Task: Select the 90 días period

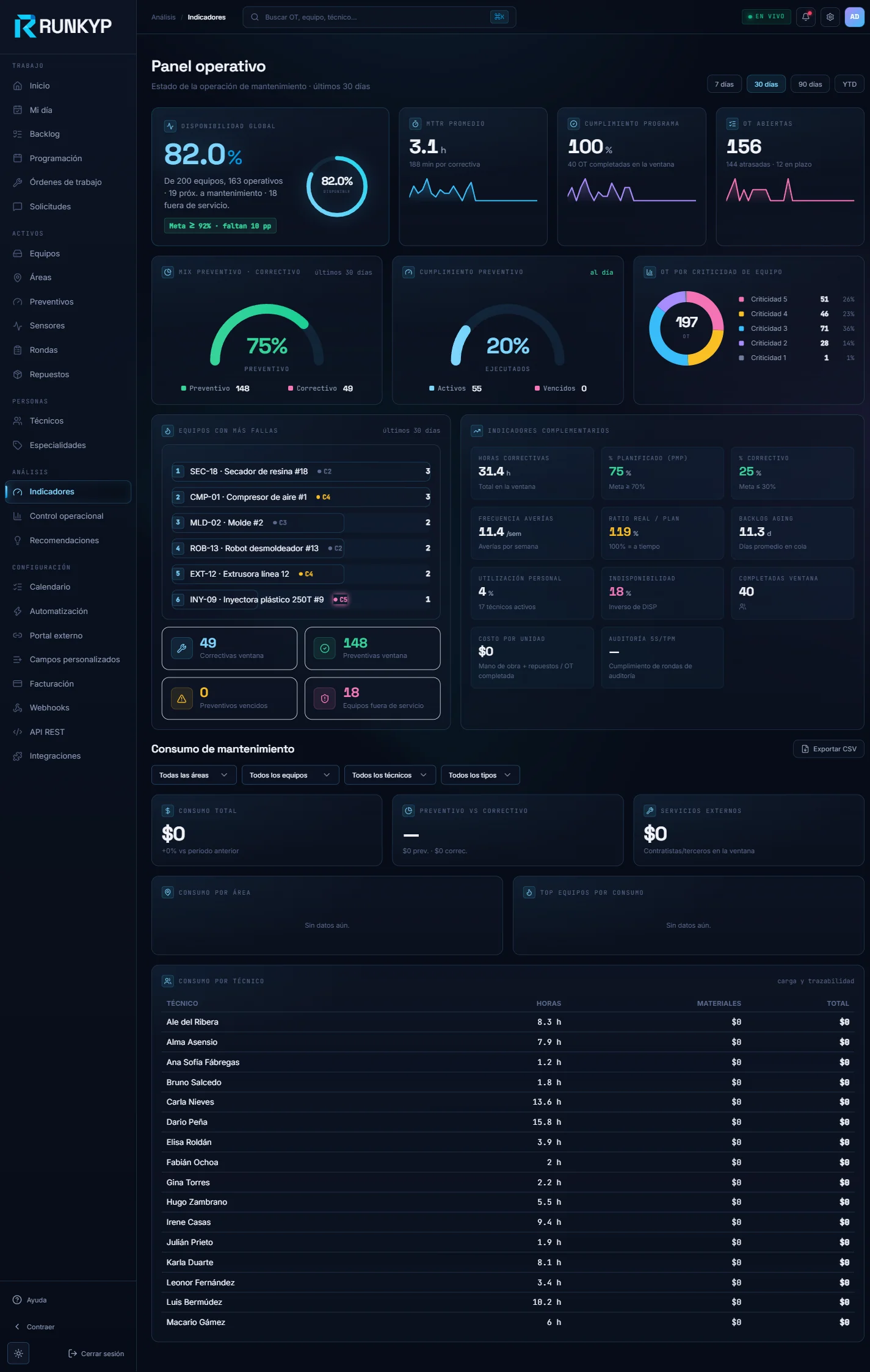Action: [810, 84]
